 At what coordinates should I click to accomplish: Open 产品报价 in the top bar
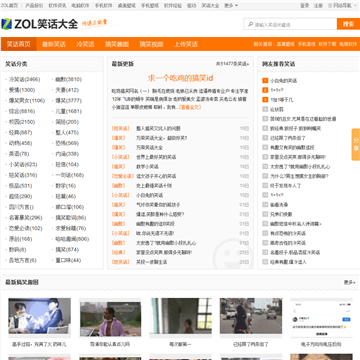(34, 6)
